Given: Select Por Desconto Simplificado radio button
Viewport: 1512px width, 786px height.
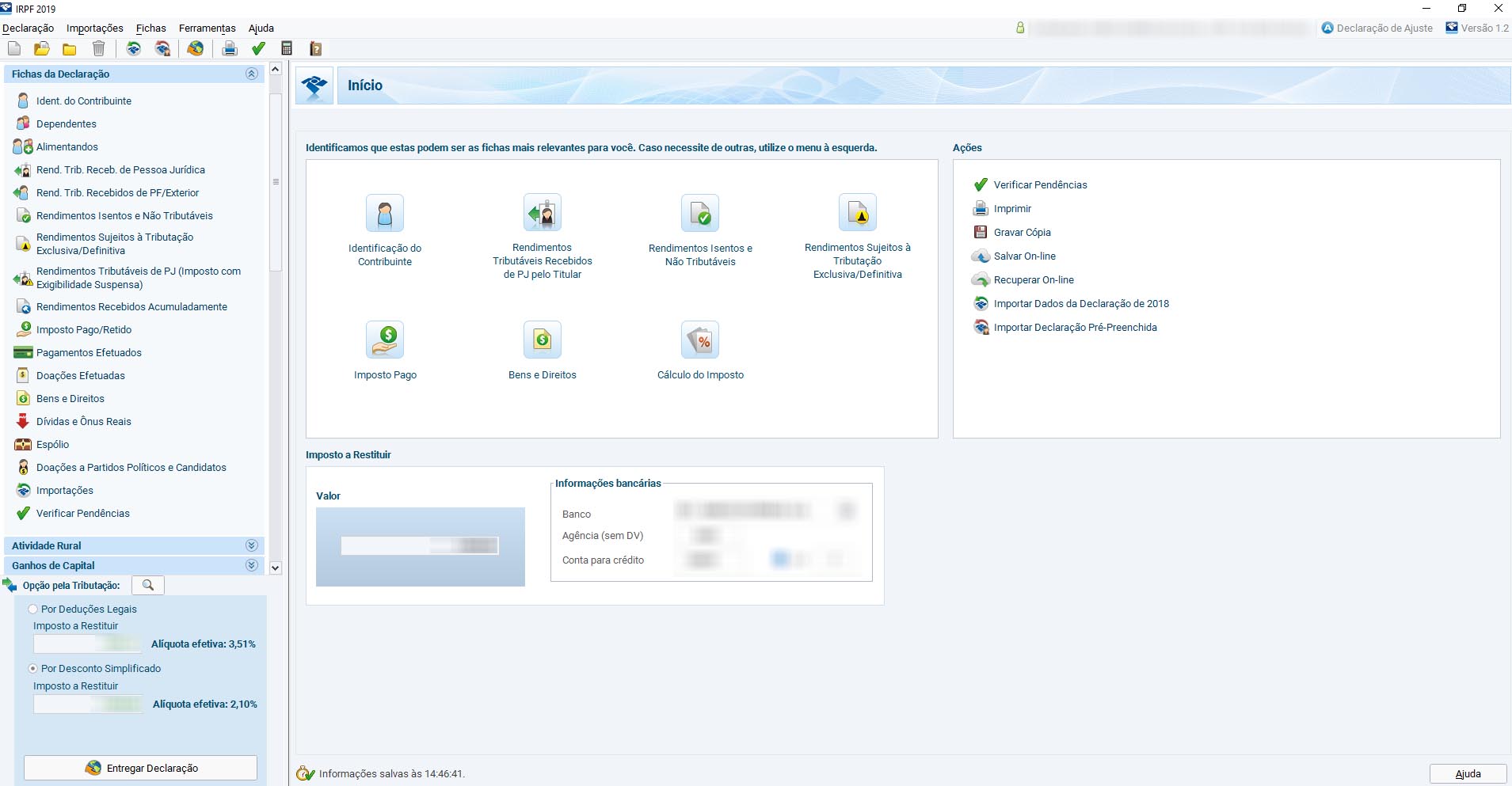Looking at the screenshot, I should point(33,669).
